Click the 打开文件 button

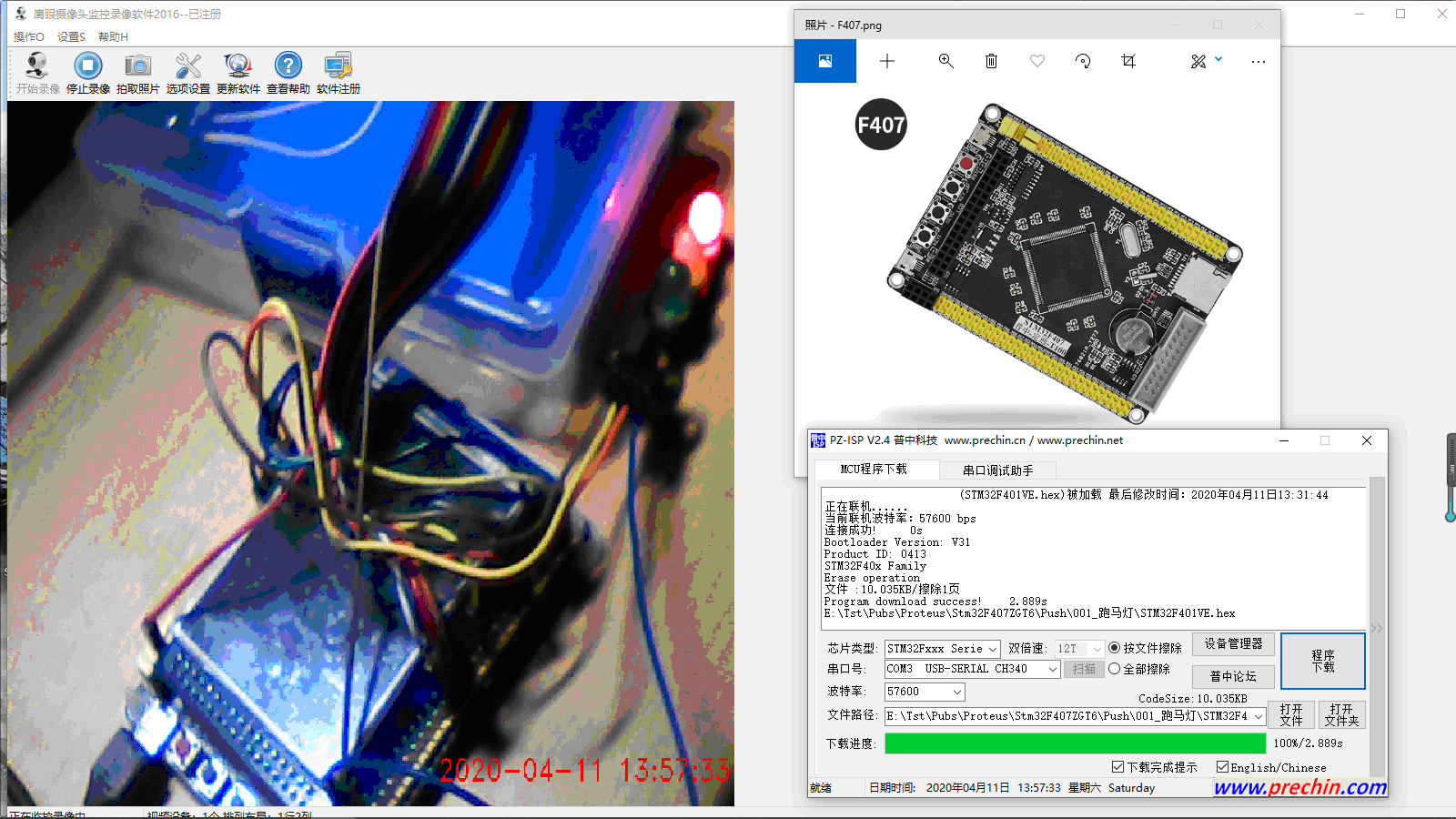point(1291,714)
